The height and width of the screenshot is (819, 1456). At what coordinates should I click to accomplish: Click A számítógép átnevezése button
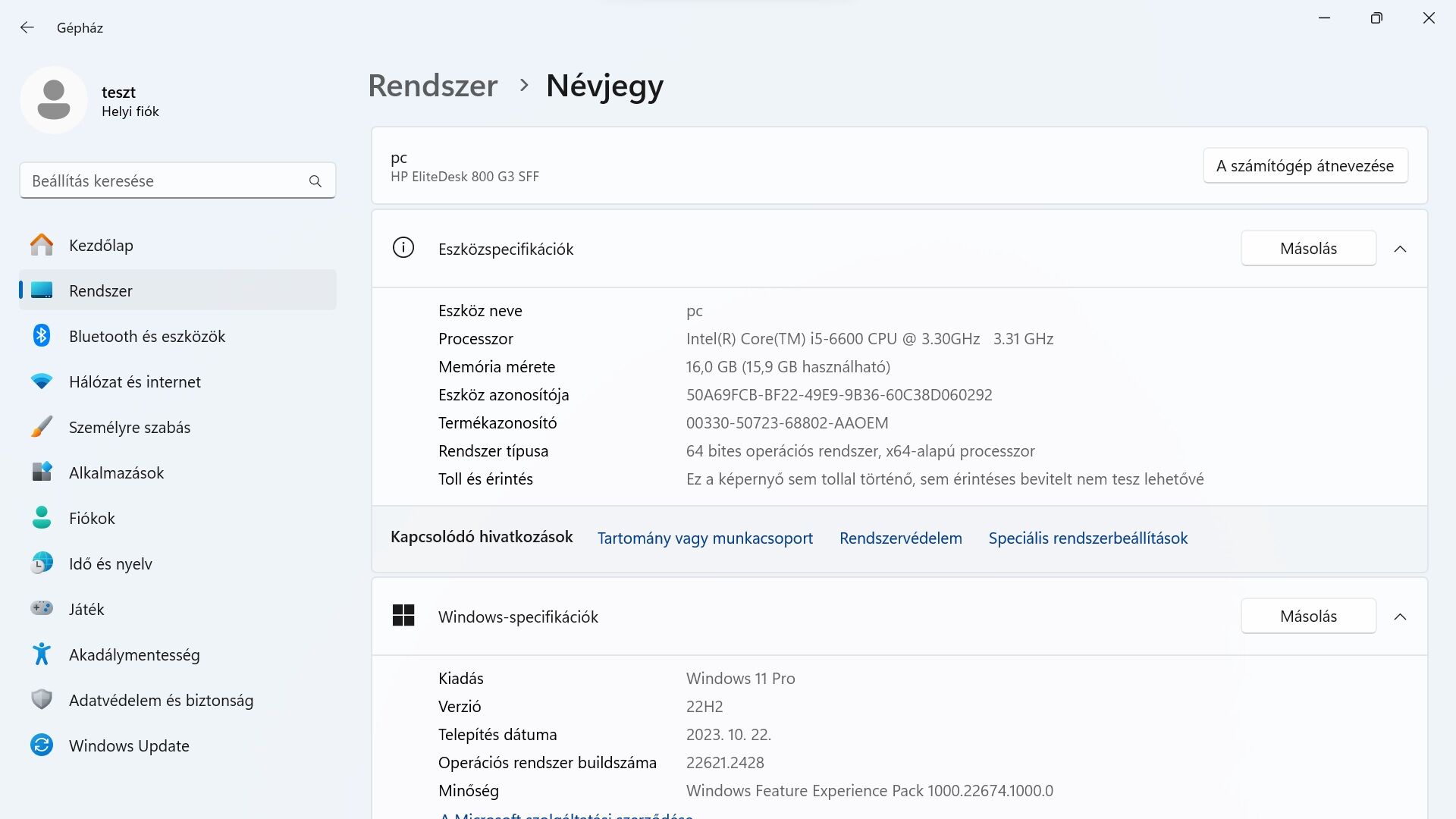coord(1305,166)
